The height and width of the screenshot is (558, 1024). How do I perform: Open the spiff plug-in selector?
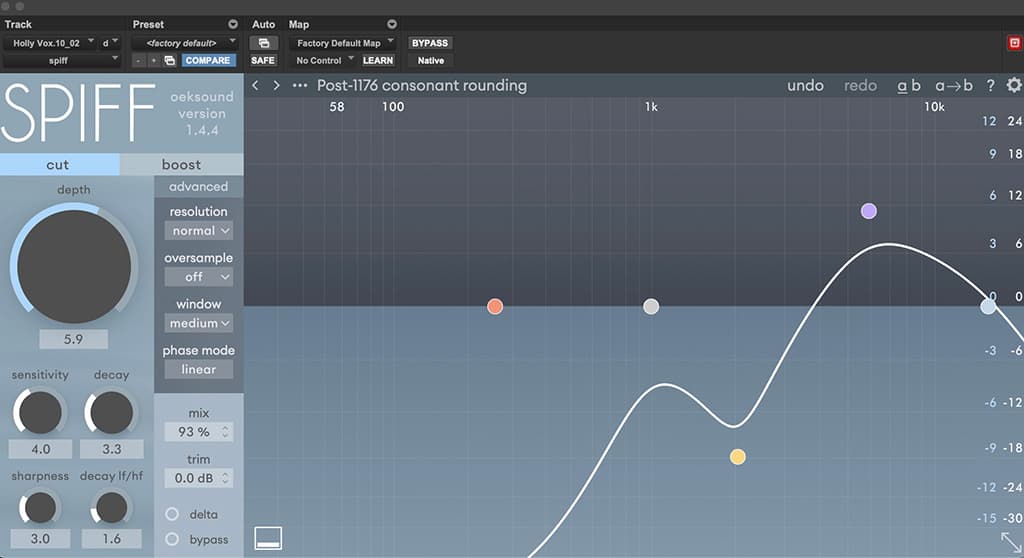pos(61,60)
